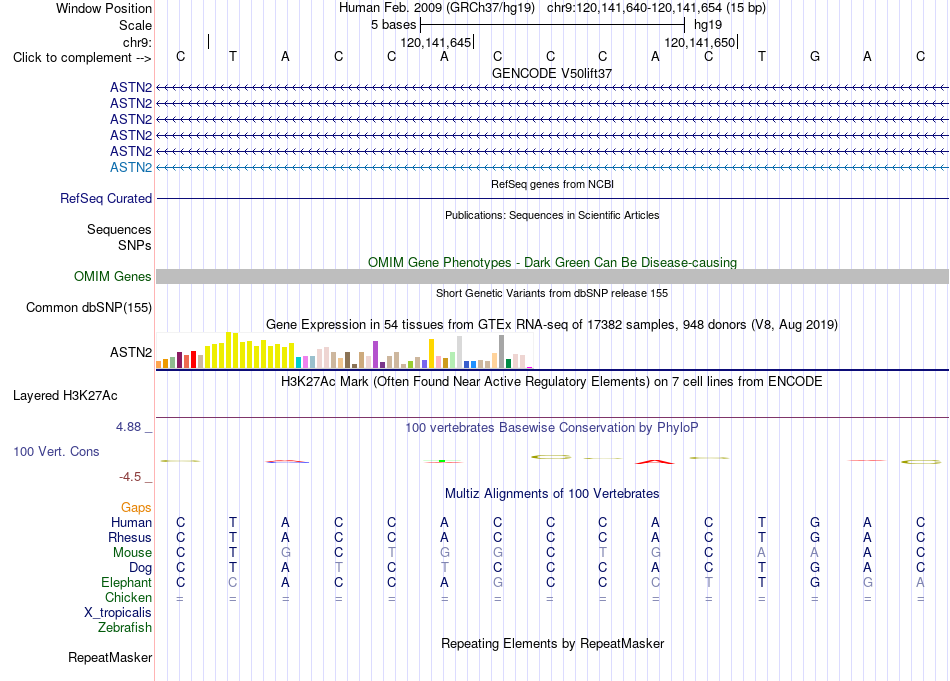950x681 pixels.
Task: Click the 4.88 conservation upper limit value
Action: click(x=128, y=427)
